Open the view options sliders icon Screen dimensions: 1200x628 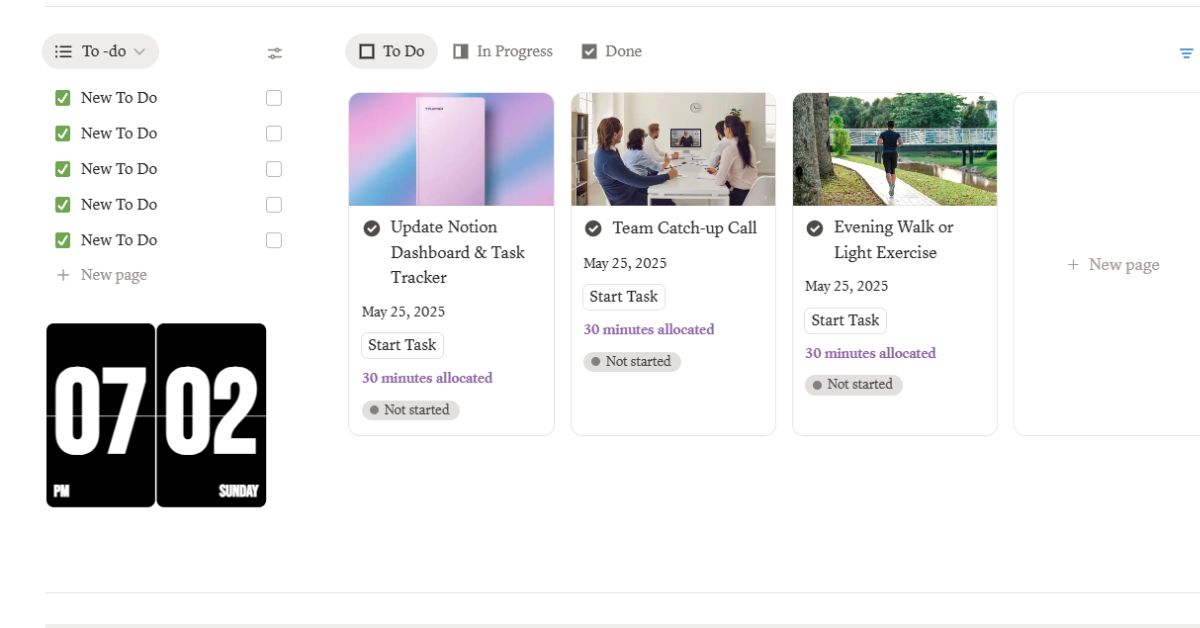coord(275,53)
